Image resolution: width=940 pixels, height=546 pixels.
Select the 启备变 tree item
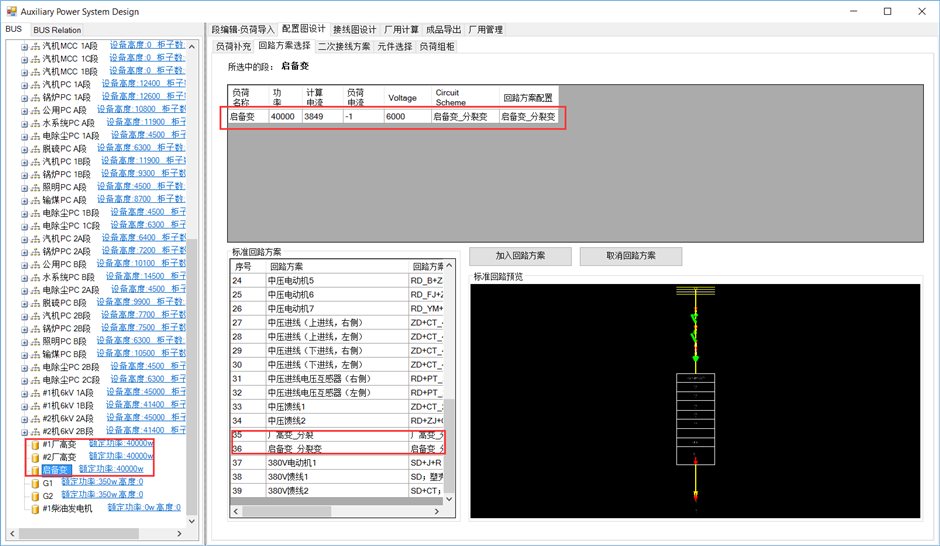56,470
